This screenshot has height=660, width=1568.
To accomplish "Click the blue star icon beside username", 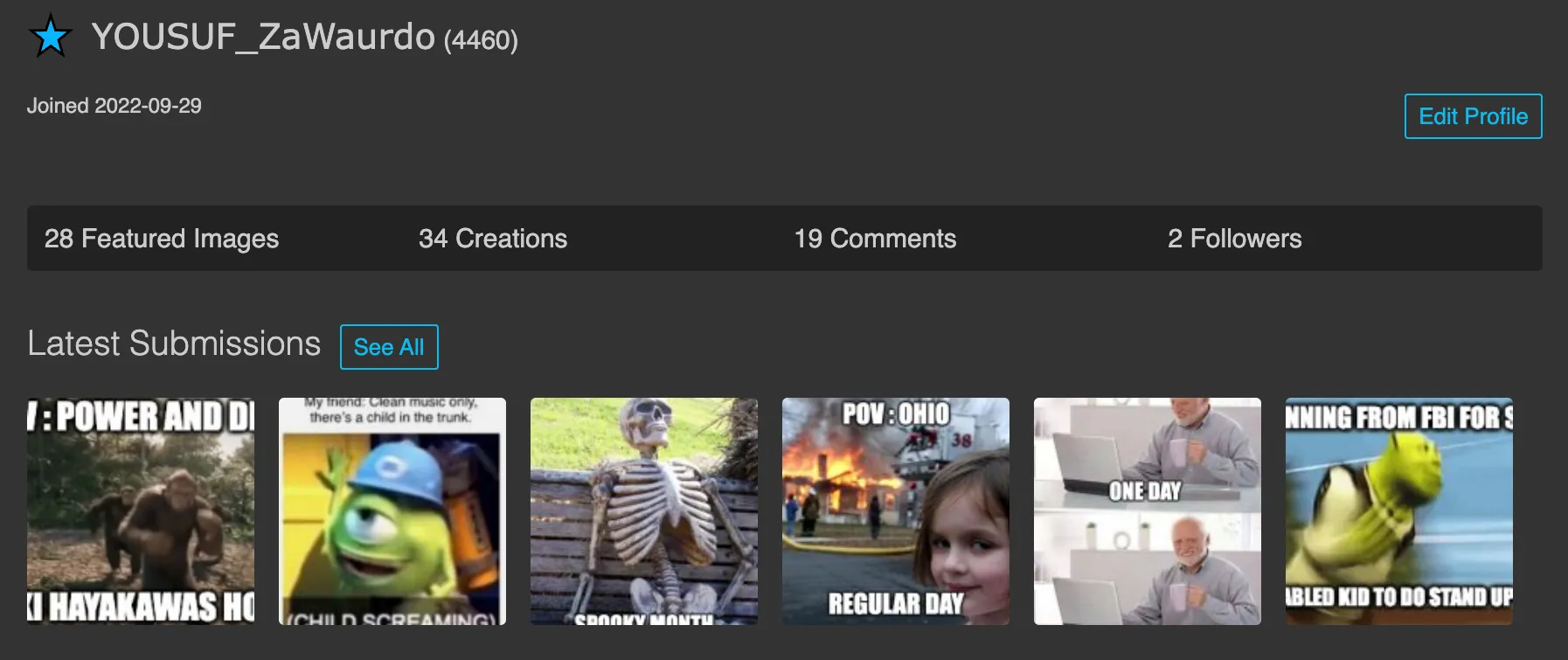I will (x=50, y=37).
